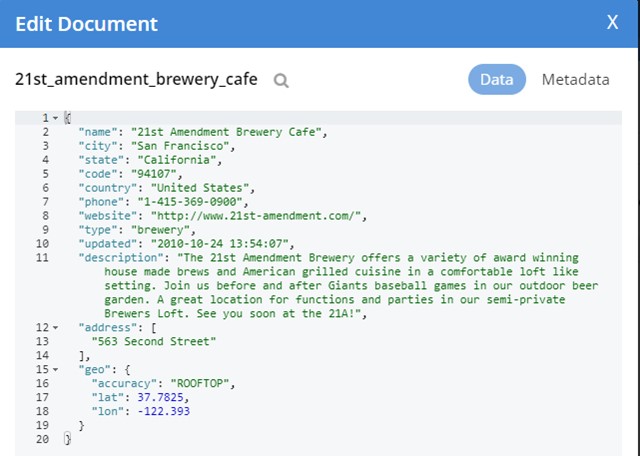The height and width of the screenshot is (456, 640).
Task: Click the type value "brewery"
Action: tap(160, 229)
